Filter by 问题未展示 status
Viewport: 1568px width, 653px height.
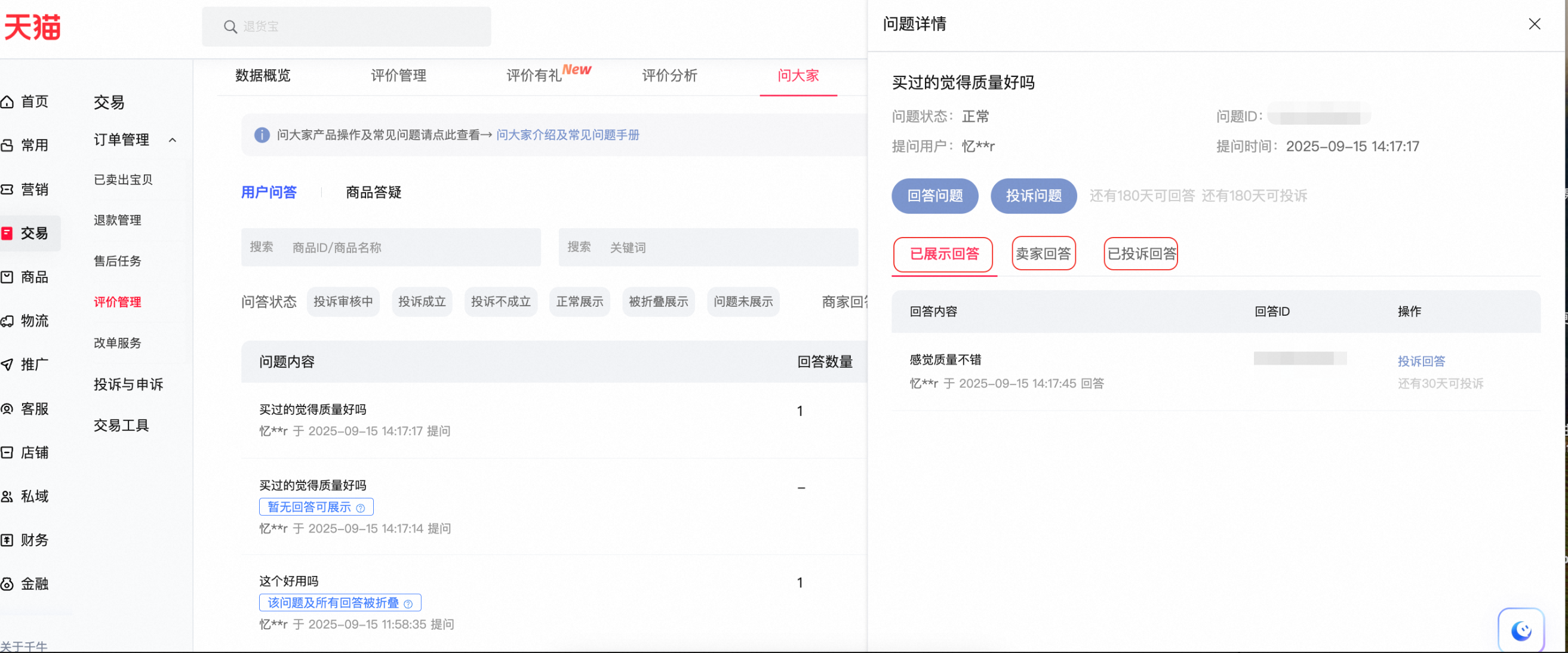743,302
